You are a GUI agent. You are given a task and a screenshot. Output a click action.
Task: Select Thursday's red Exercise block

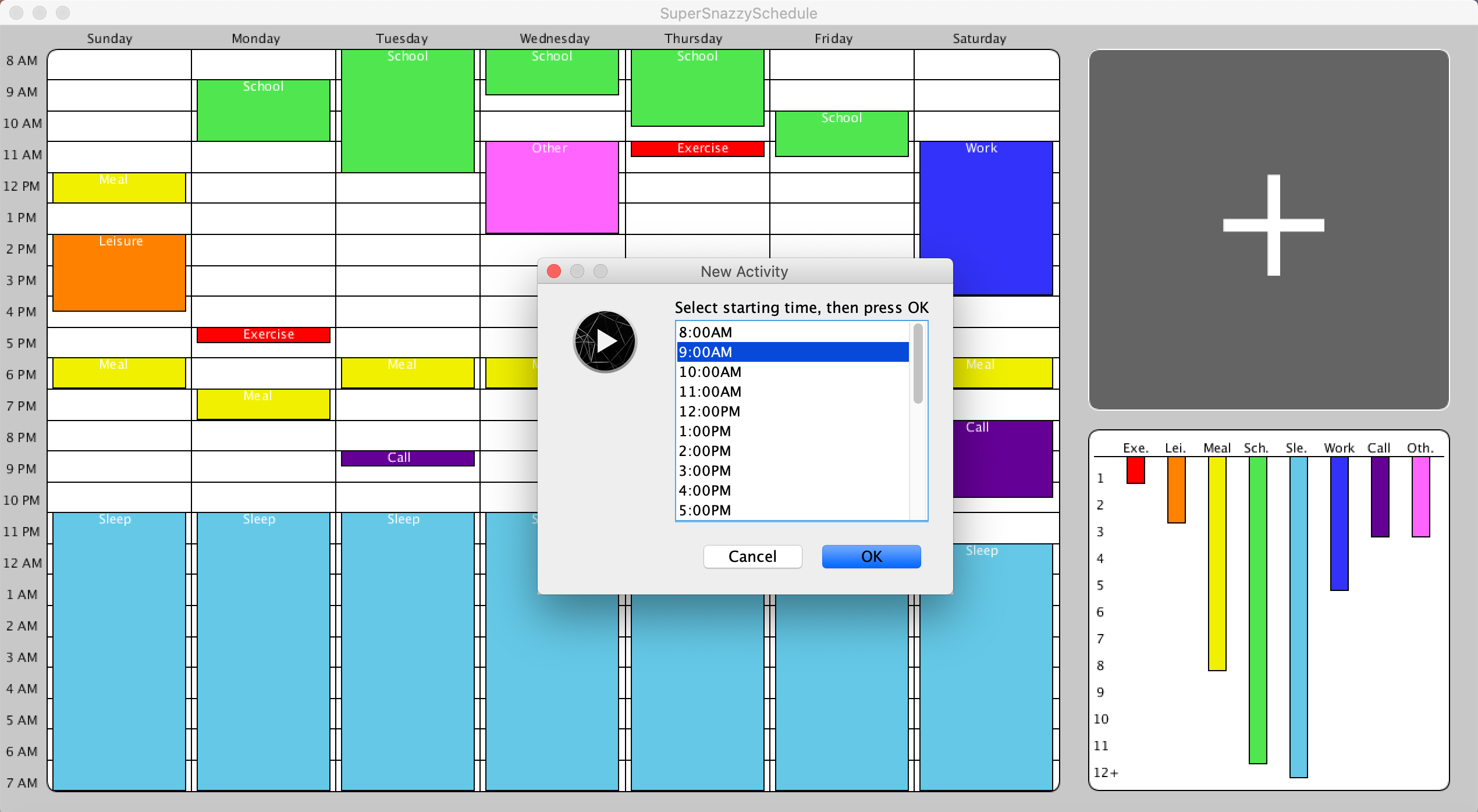[x=697, y=149]
